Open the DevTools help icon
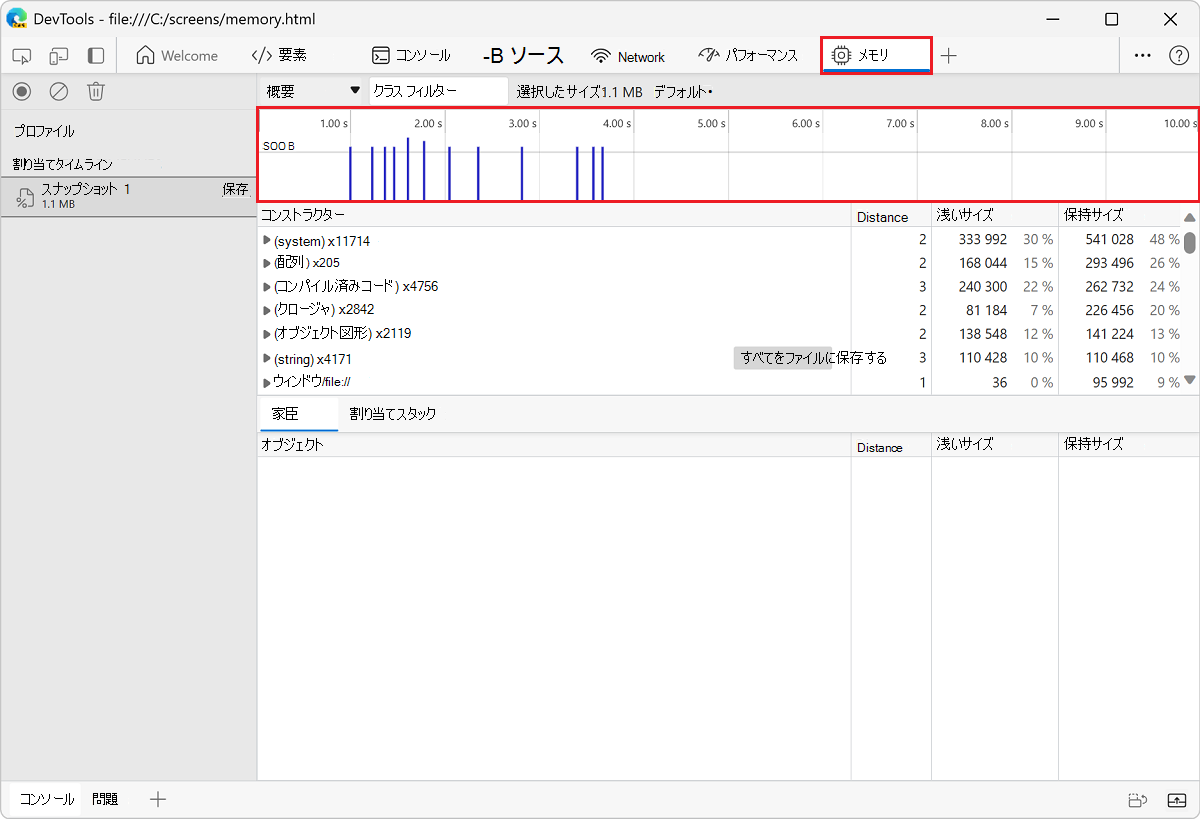 1179,56
